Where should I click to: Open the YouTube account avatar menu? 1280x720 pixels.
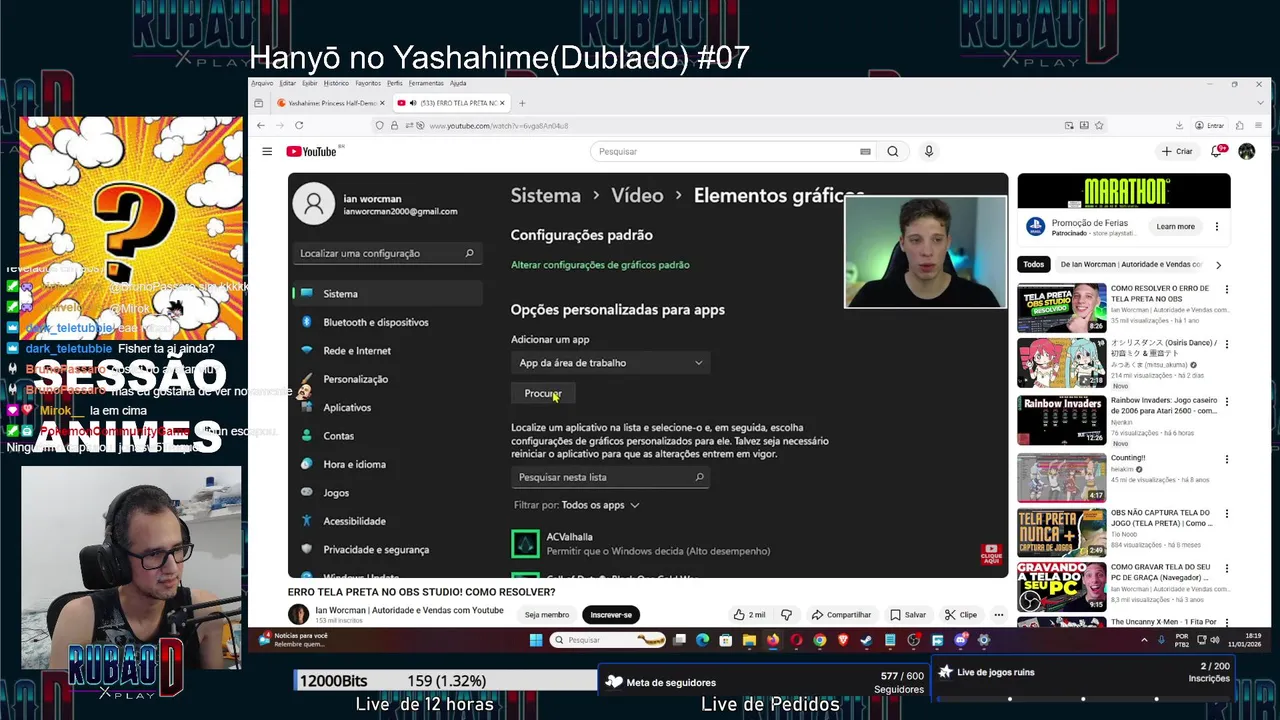pos(1246,151)
